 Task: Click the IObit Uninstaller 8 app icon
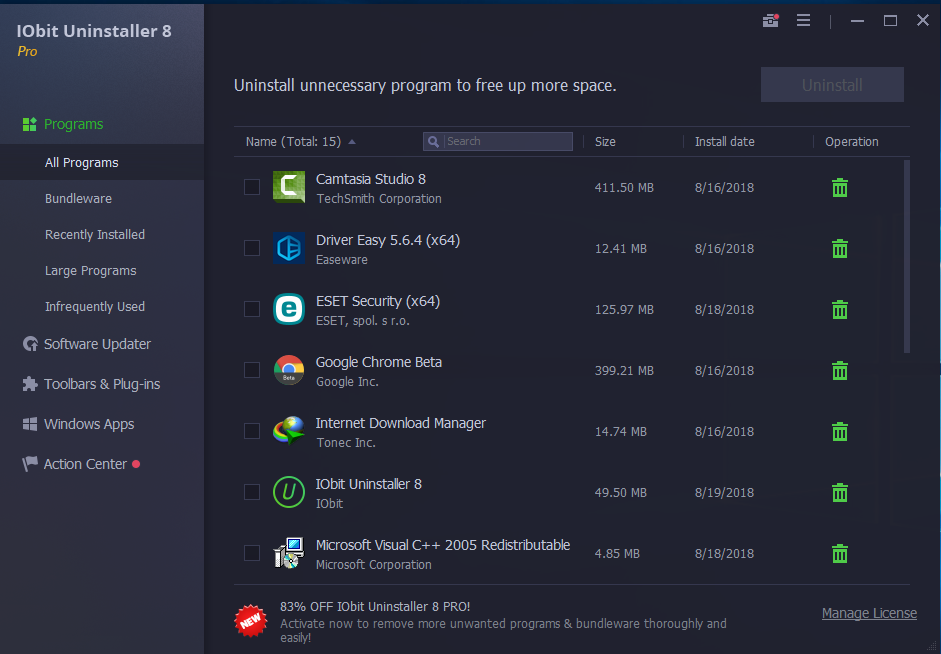[289, 492]
